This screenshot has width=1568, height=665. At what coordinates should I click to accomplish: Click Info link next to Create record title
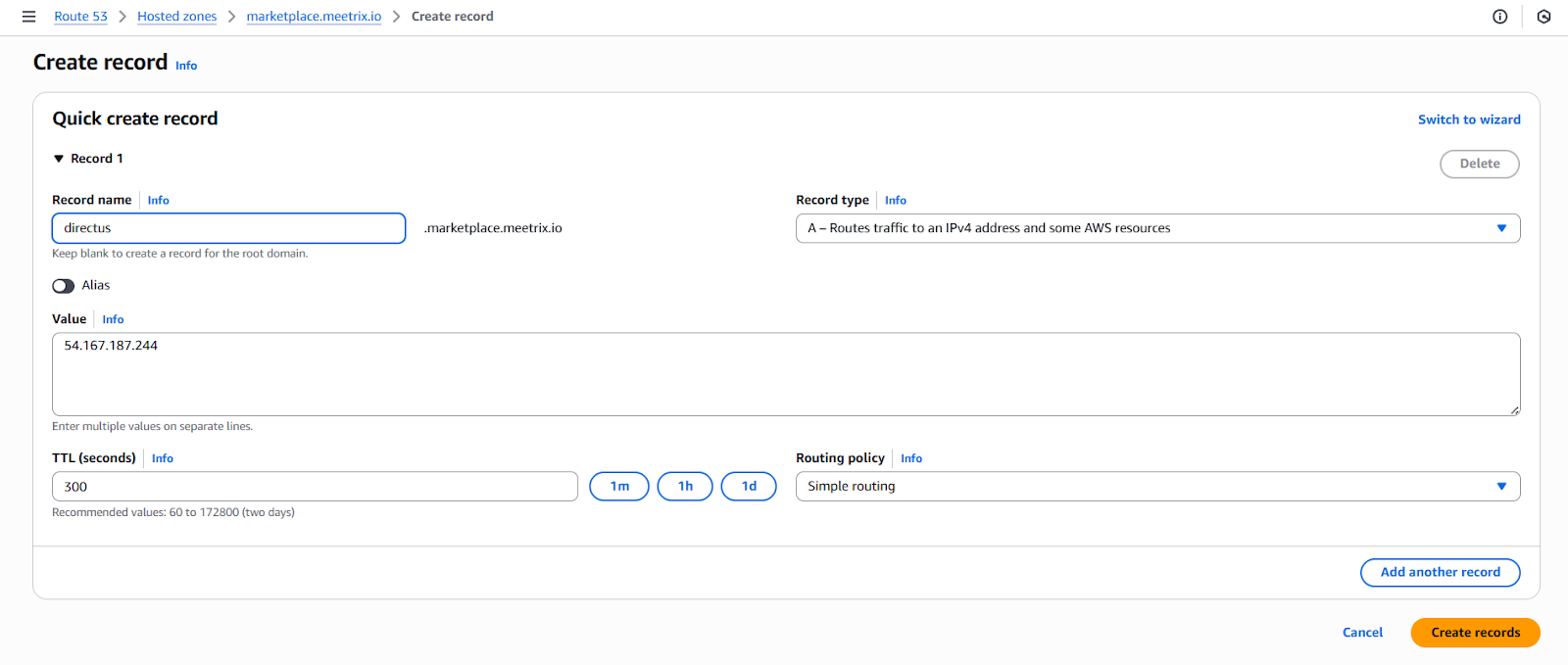point(186,66)
